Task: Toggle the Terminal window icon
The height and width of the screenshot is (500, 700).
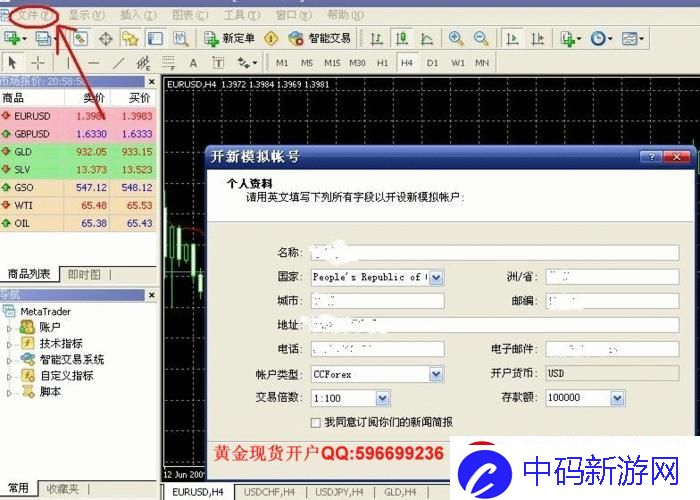Action: click(155, 39)
